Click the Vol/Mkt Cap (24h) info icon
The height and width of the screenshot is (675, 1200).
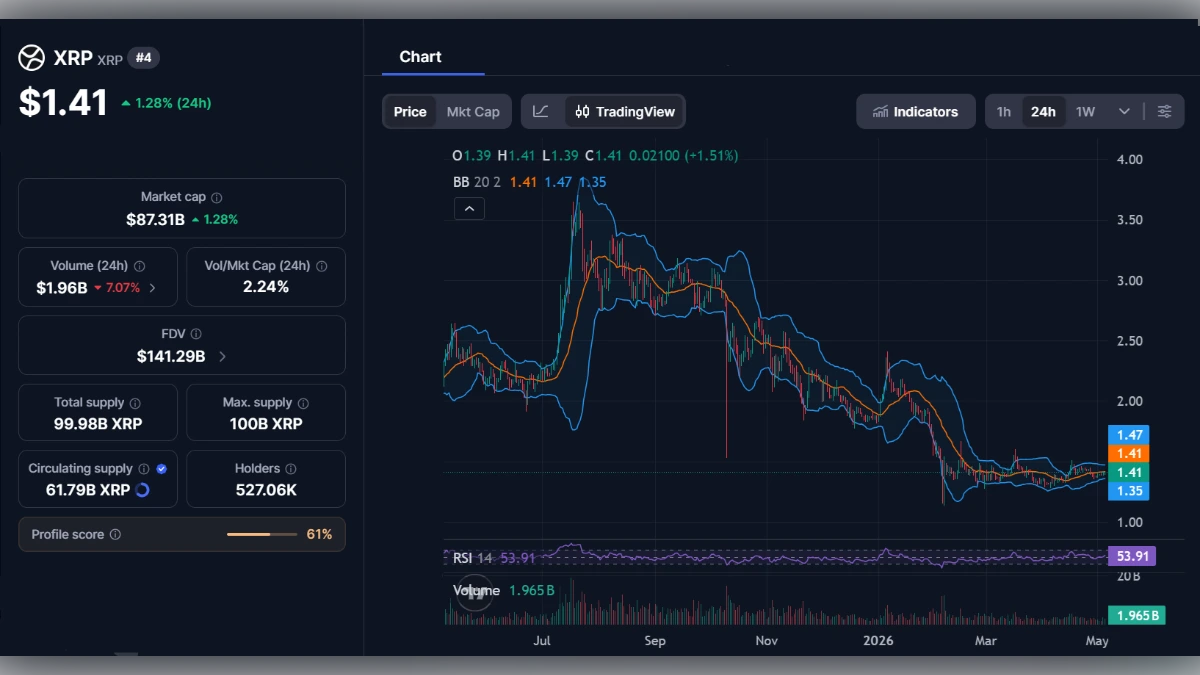(321, 266)
